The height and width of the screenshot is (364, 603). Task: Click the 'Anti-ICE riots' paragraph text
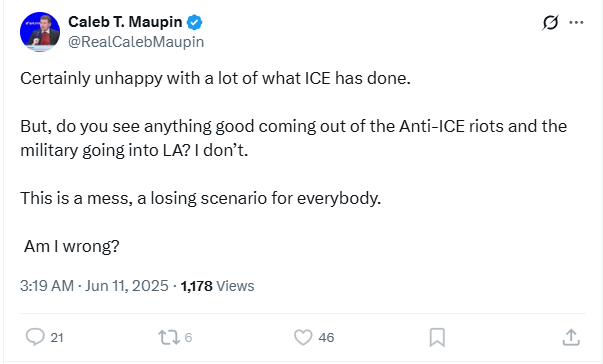293,138
